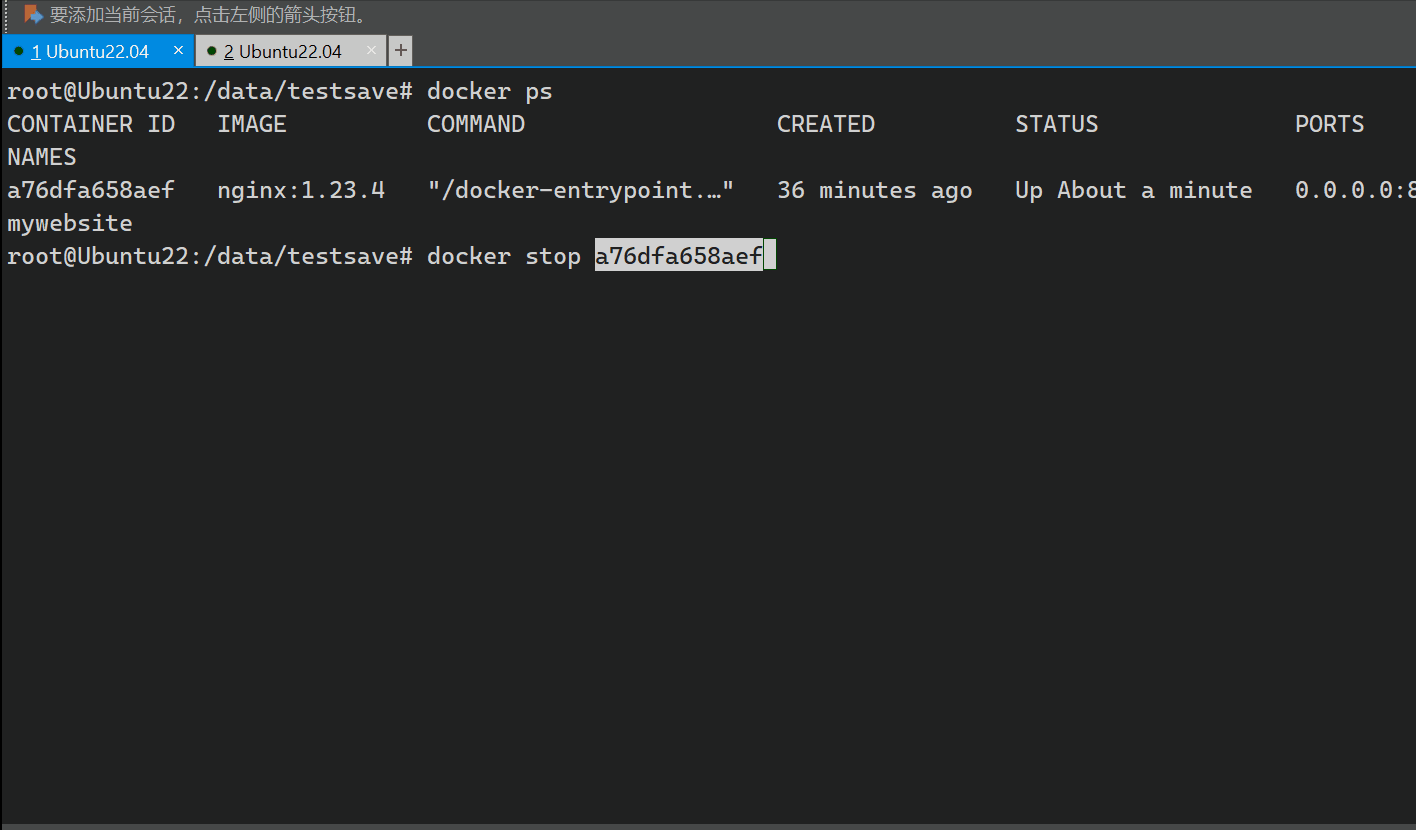The width and height of the screenshot is (1416, 830).
Task: Click the "/docker-entrypoint.…" command text
Action: (x=581, y=190)
